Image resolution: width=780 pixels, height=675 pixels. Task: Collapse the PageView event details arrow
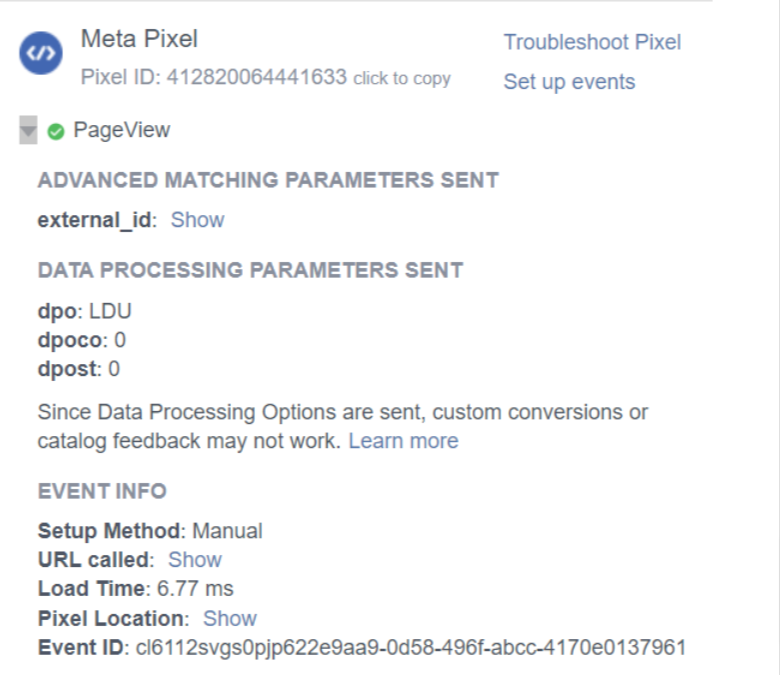coord(28,130)
